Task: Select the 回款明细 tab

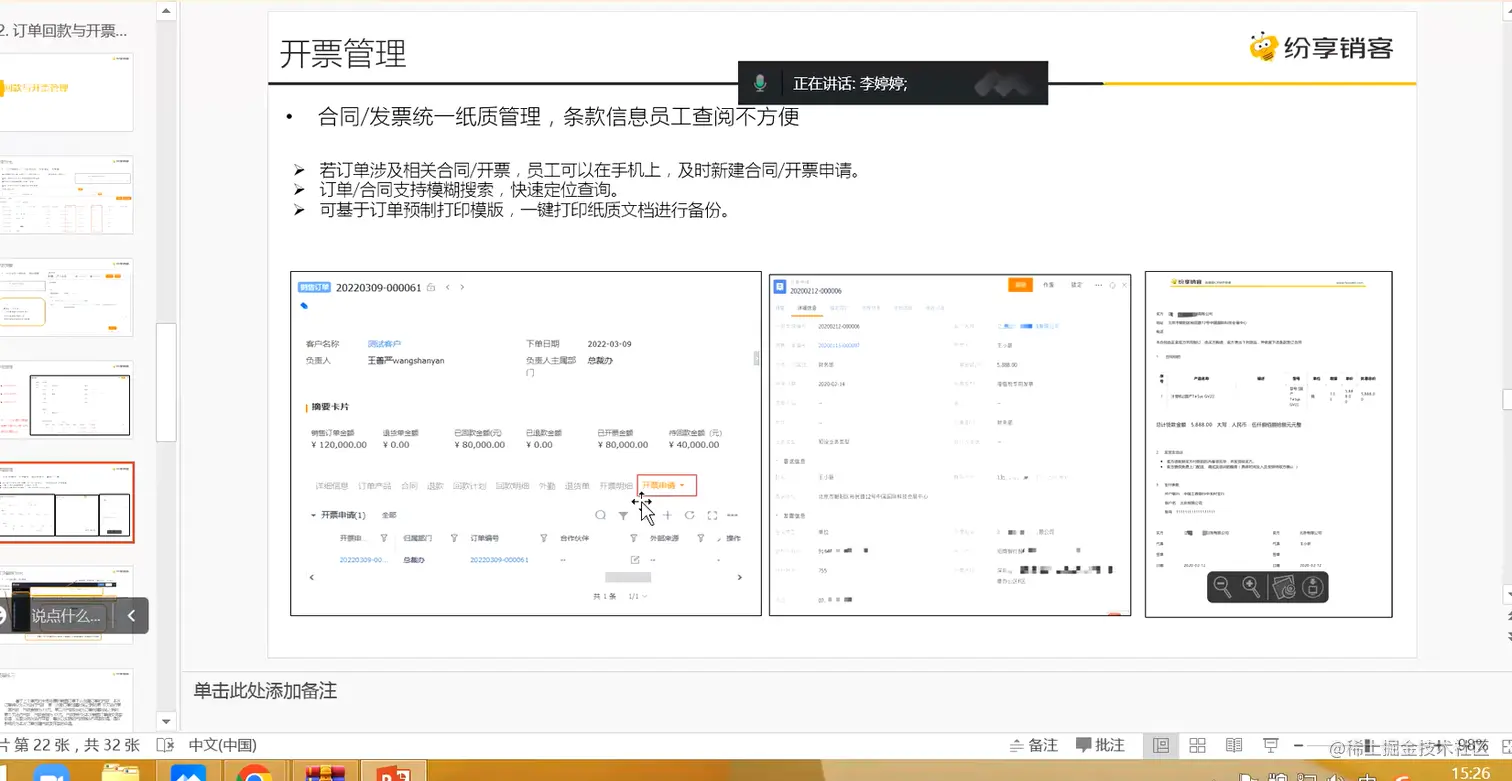Action: pyautogui.click(x=513, y=486)
